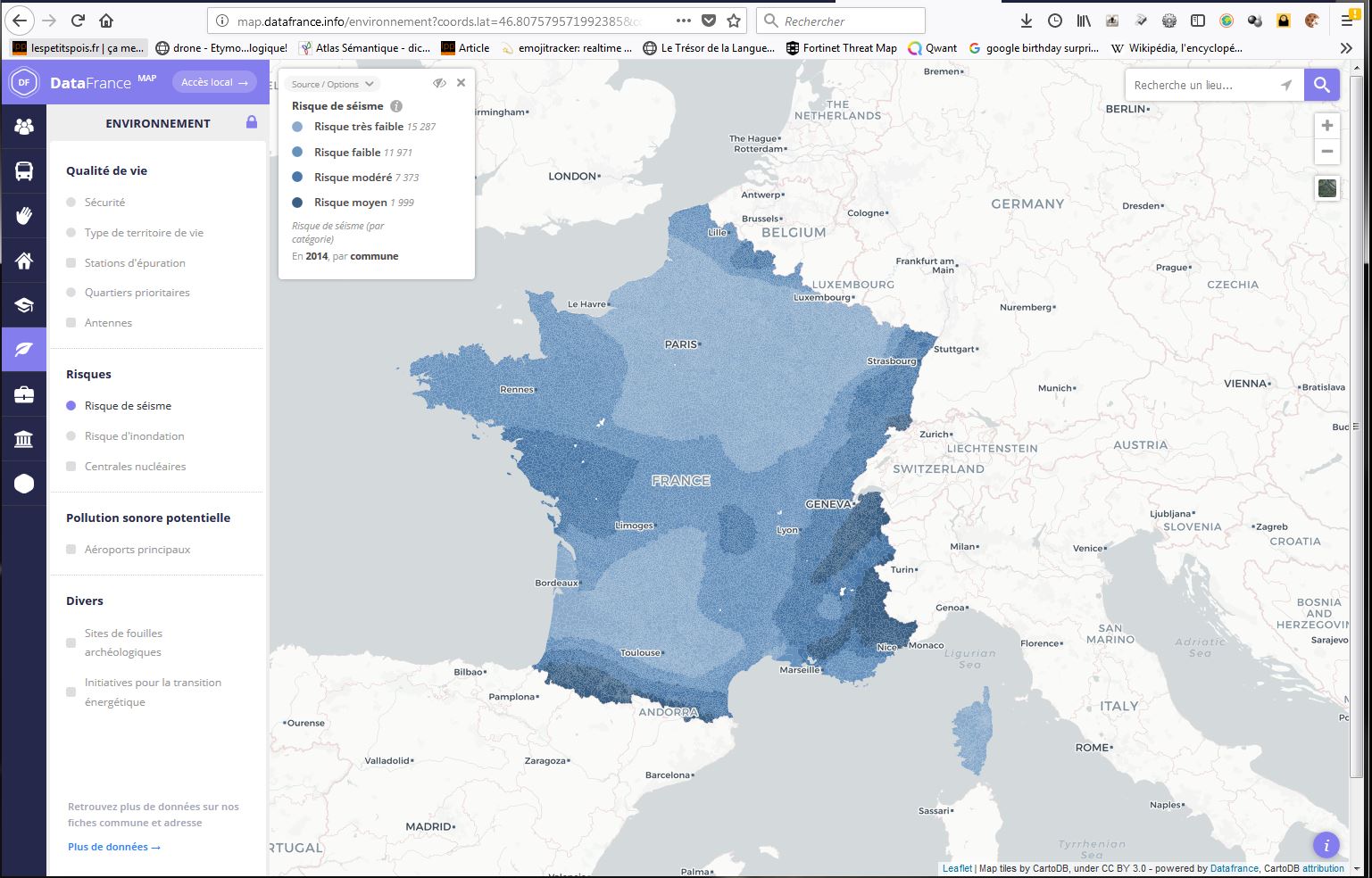
Task: Expand the Source / Options dropdown
Action: tap(333, 84)
